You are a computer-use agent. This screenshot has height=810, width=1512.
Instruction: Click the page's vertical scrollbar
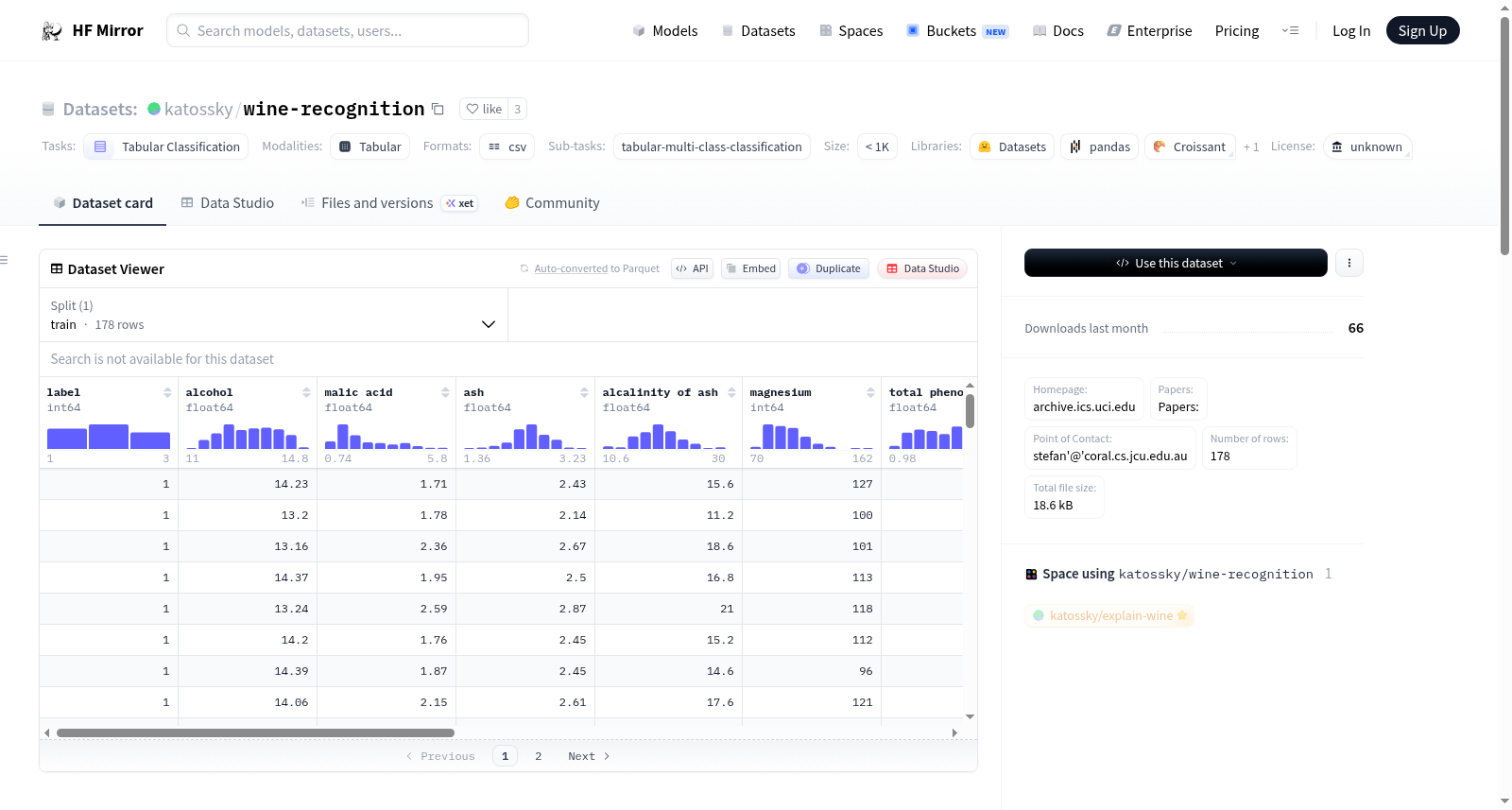pos(1504,136)
